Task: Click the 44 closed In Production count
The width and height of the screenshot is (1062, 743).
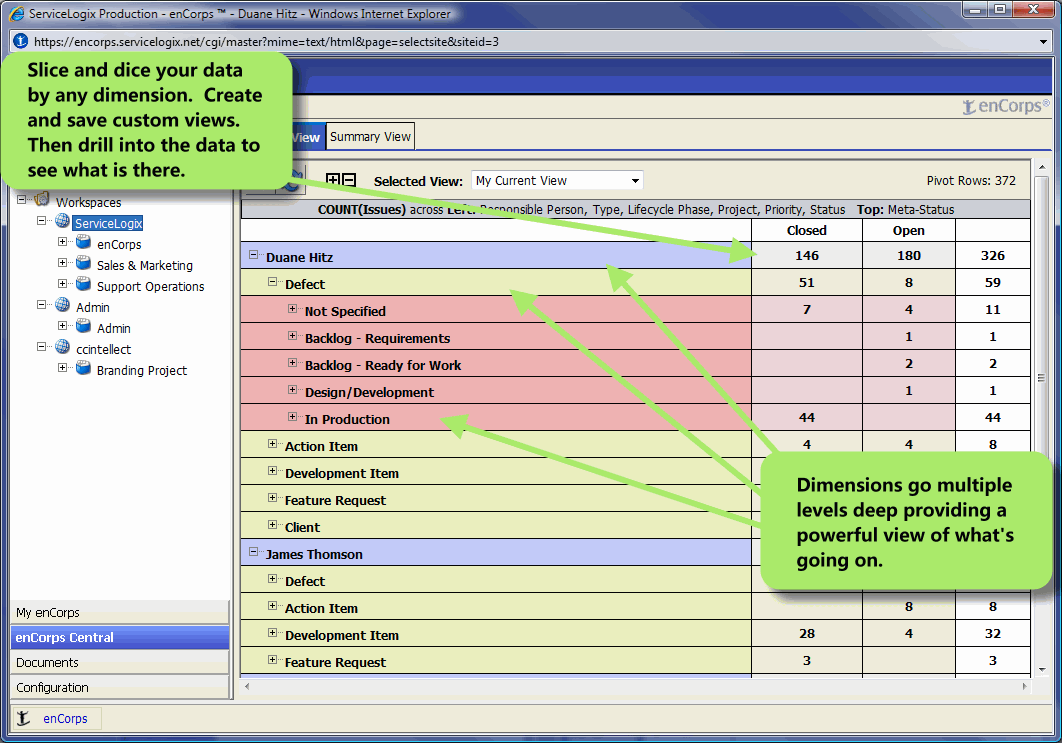Action: [807, 418]
